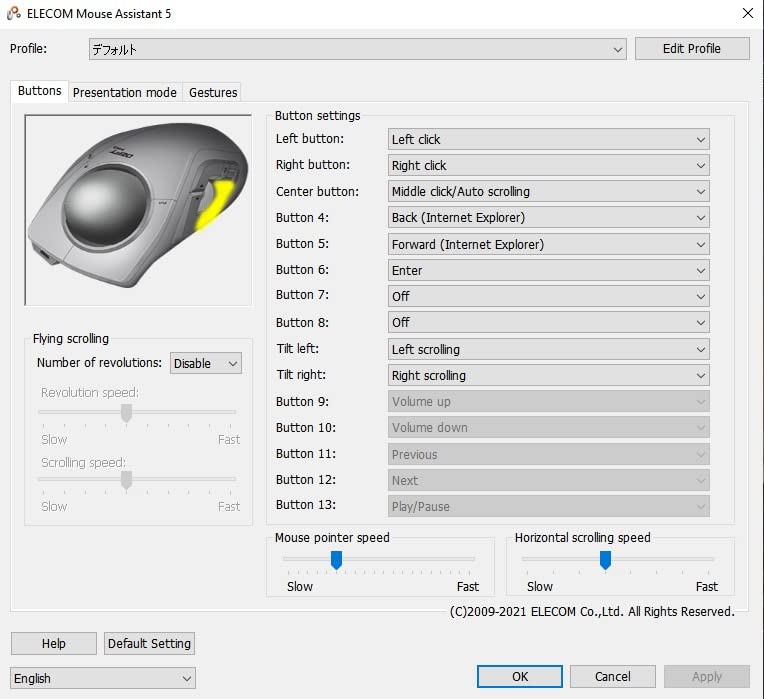The height and width of the screenshot is (699, 764).
Task: Click the ELECOM copyright notice text
Action: pos(592,611)
